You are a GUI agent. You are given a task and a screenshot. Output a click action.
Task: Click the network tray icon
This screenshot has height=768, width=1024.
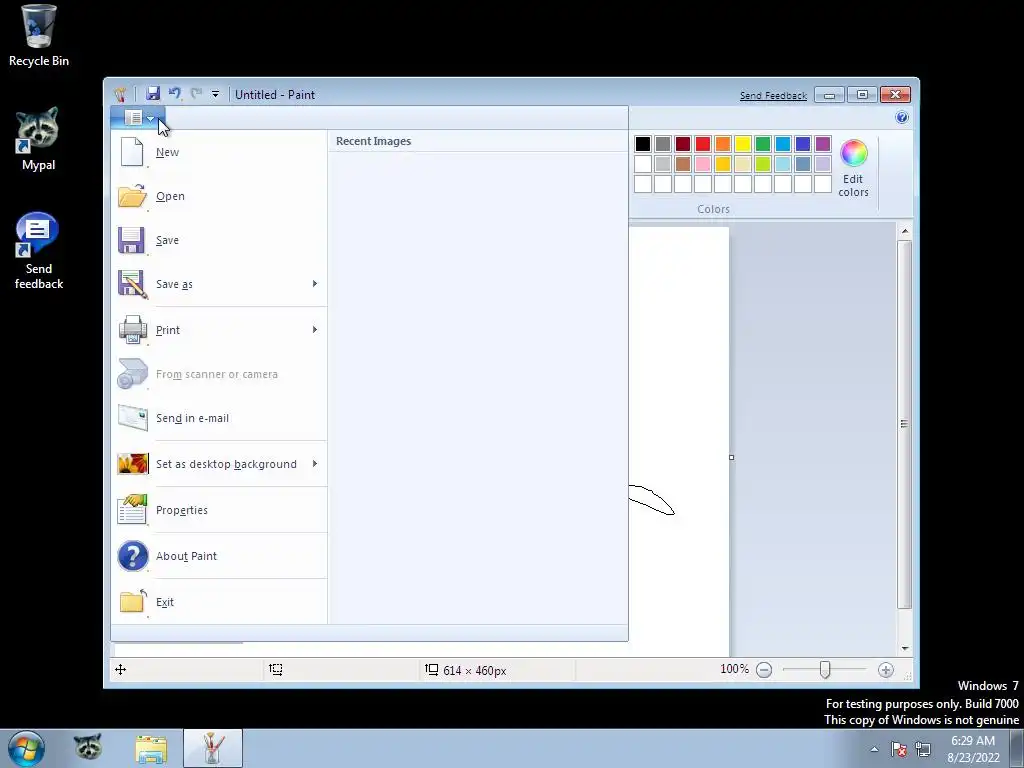pyautogui.click(x=923, y=749)
